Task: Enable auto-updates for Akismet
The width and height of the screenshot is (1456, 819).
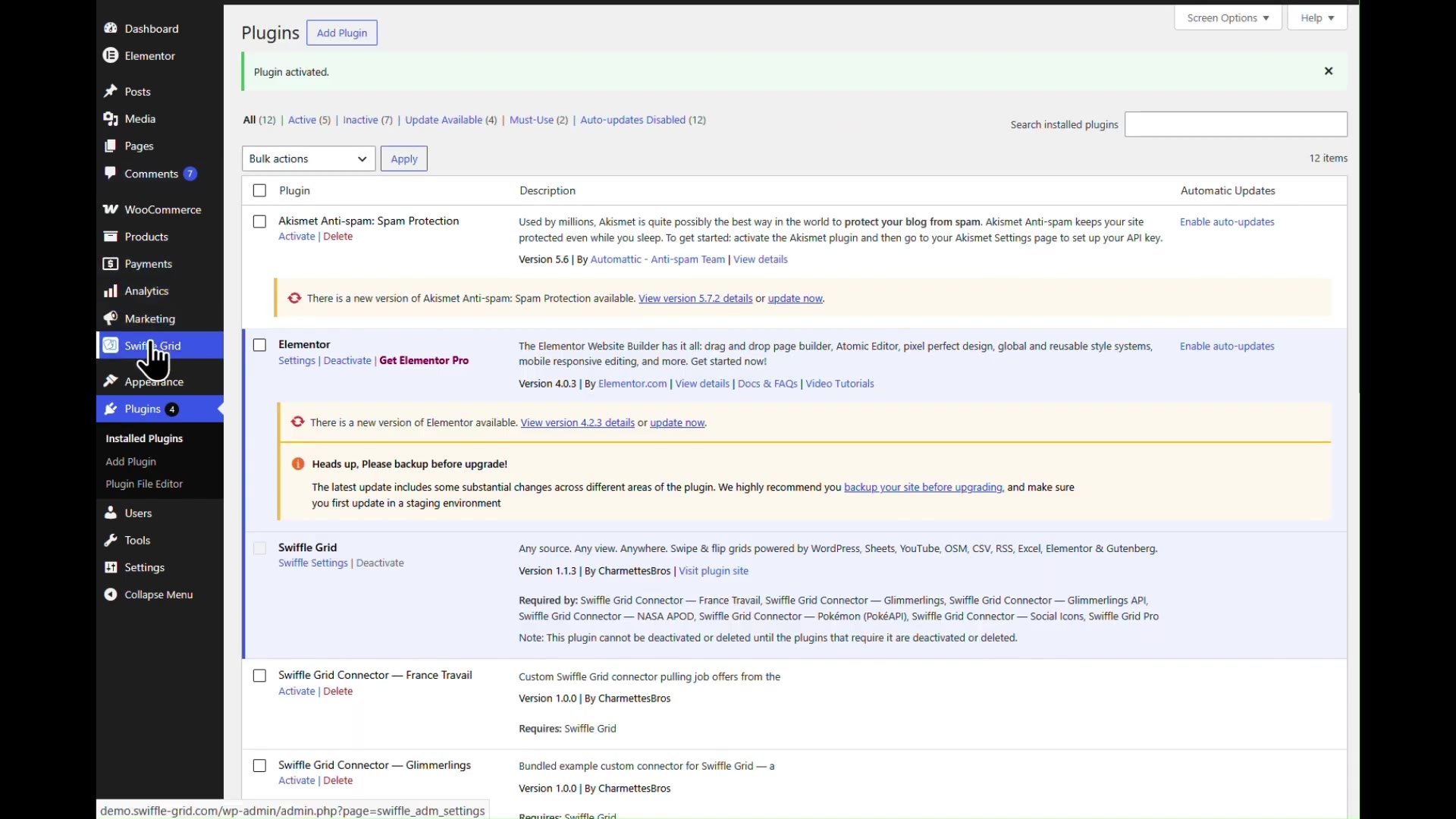Action: click(x=1227, y=222)
